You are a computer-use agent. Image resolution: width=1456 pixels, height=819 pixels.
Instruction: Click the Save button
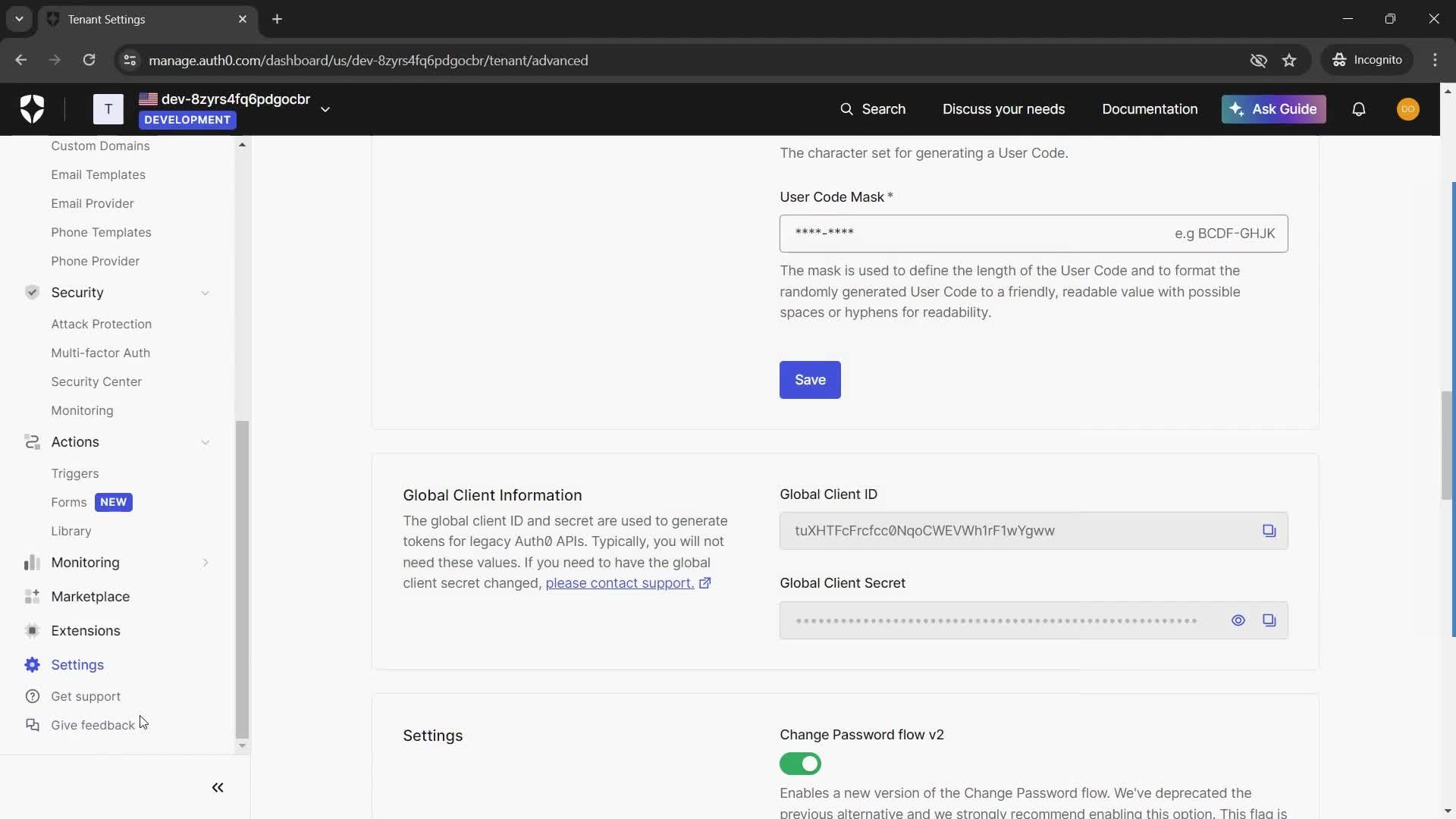coord(810,380)
